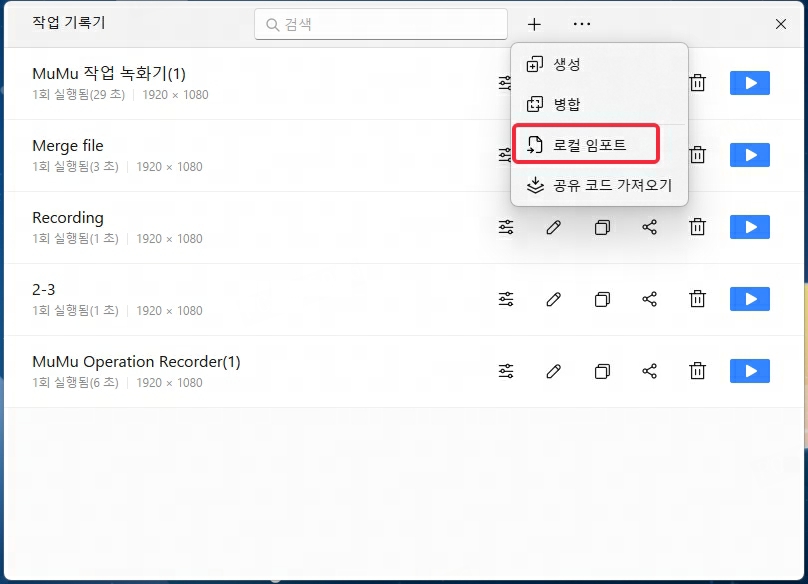
Task: Click the 1회 실행됨(3 초) run info text
Action: 75,167
